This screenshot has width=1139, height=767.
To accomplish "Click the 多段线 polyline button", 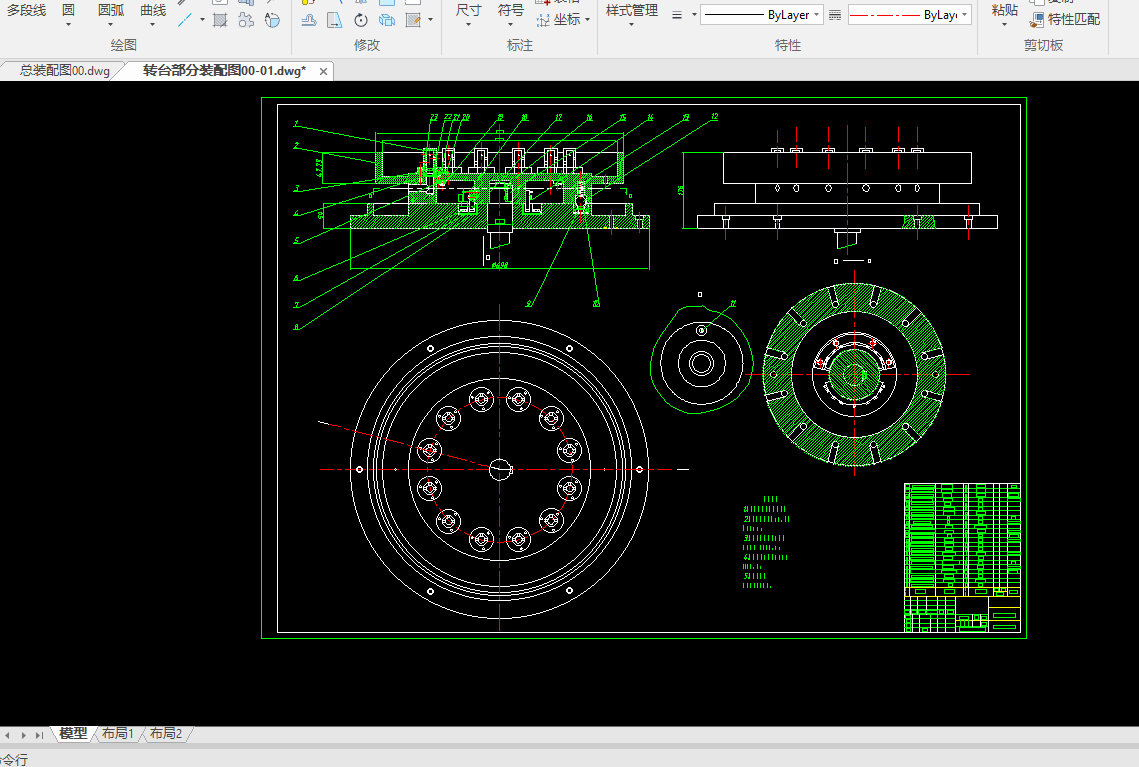I will coord(26,11).
